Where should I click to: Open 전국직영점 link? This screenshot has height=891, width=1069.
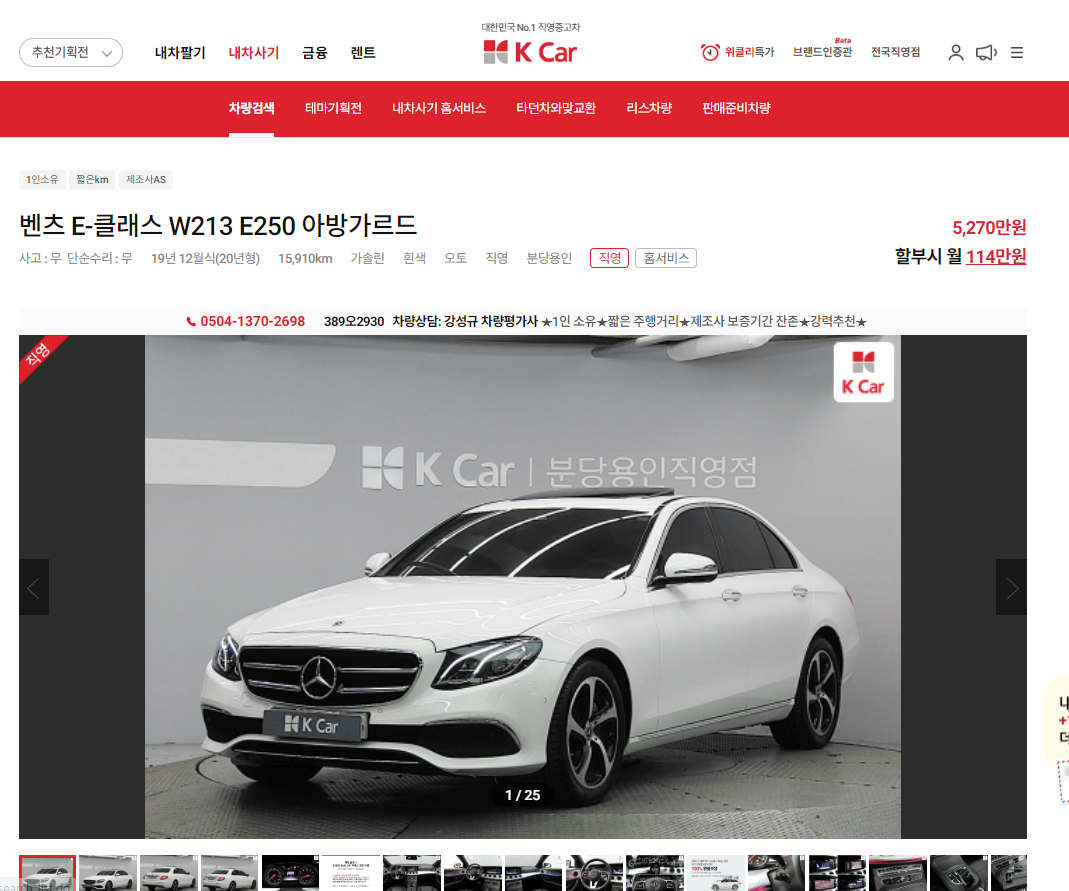tap(895, 52)
